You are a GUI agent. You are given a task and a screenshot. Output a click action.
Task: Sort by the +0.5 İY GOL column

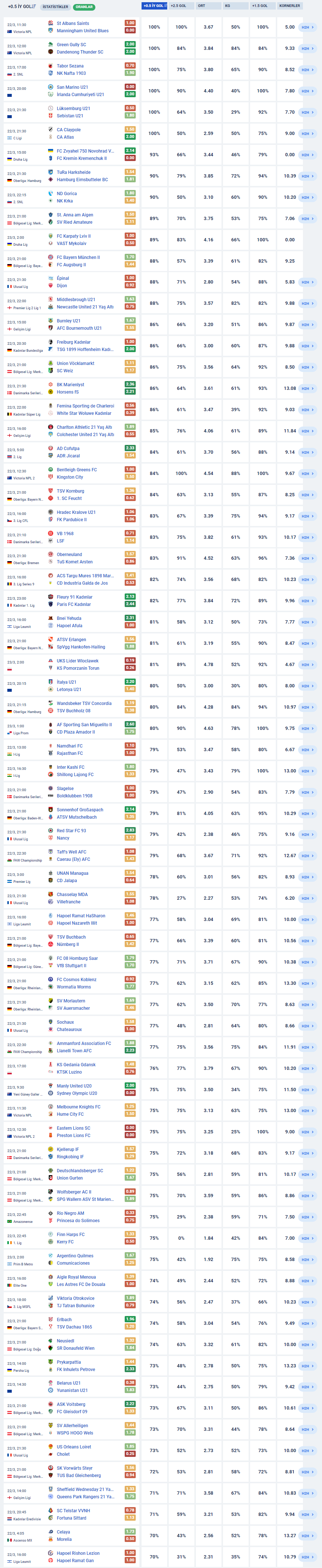point(154,6)
